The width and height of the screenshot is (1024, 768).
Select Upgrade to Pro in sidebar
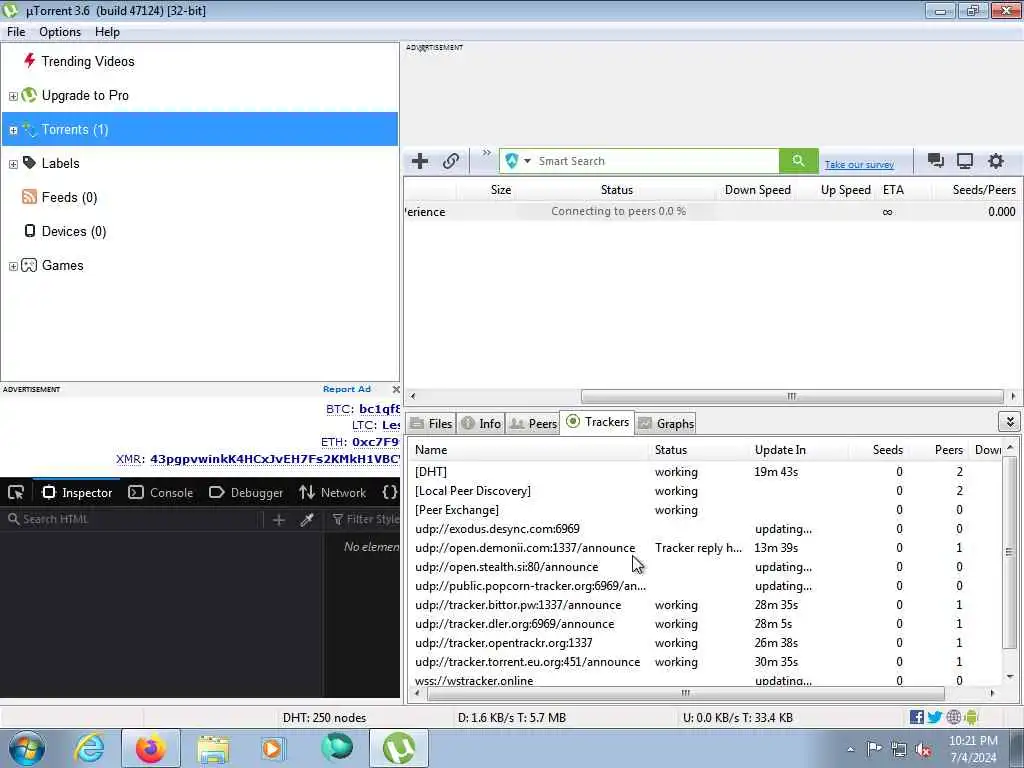click(85, 95)
